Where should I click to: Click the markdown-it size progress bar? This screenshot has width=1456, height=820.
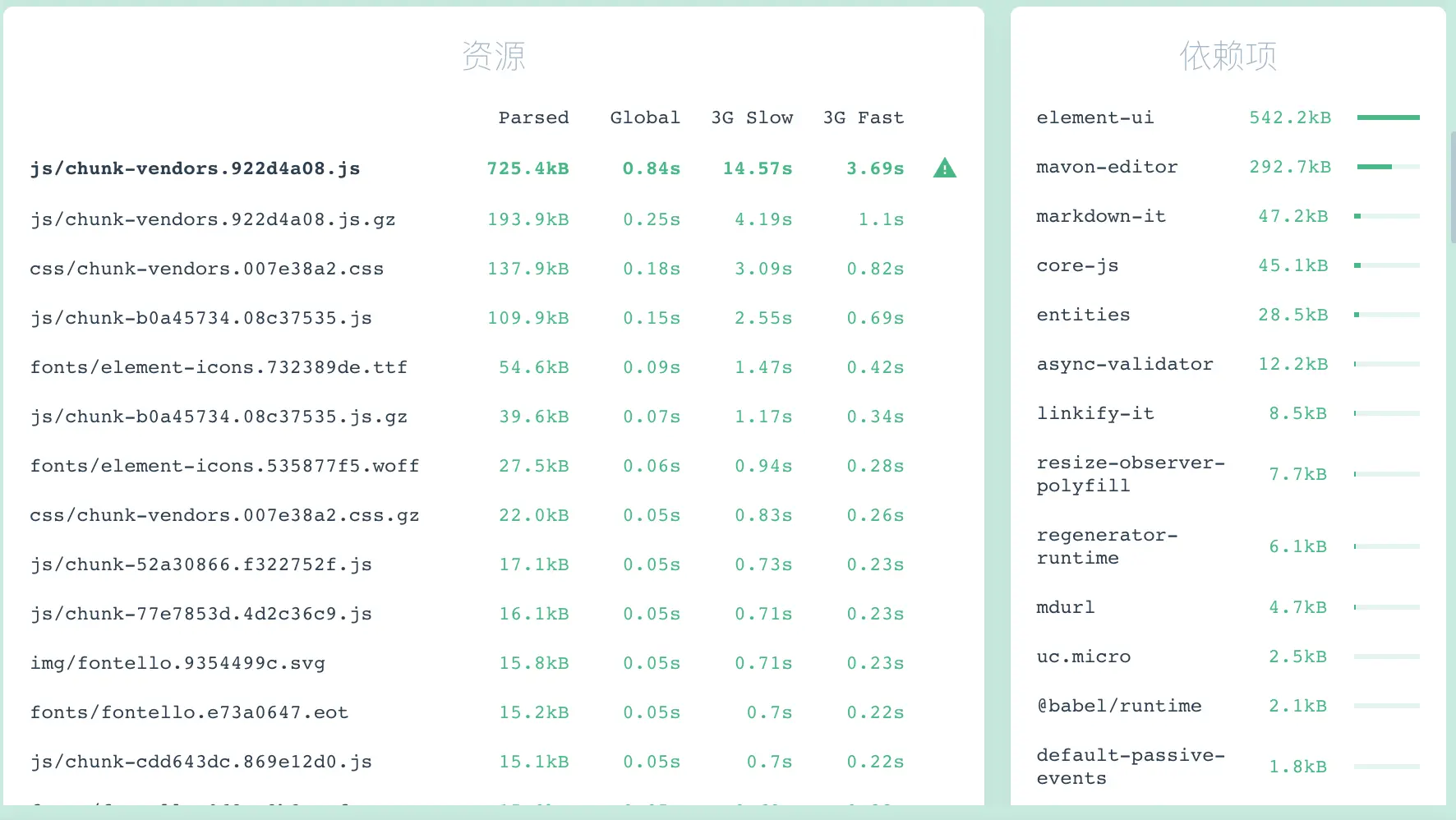tap(1387, 216)
